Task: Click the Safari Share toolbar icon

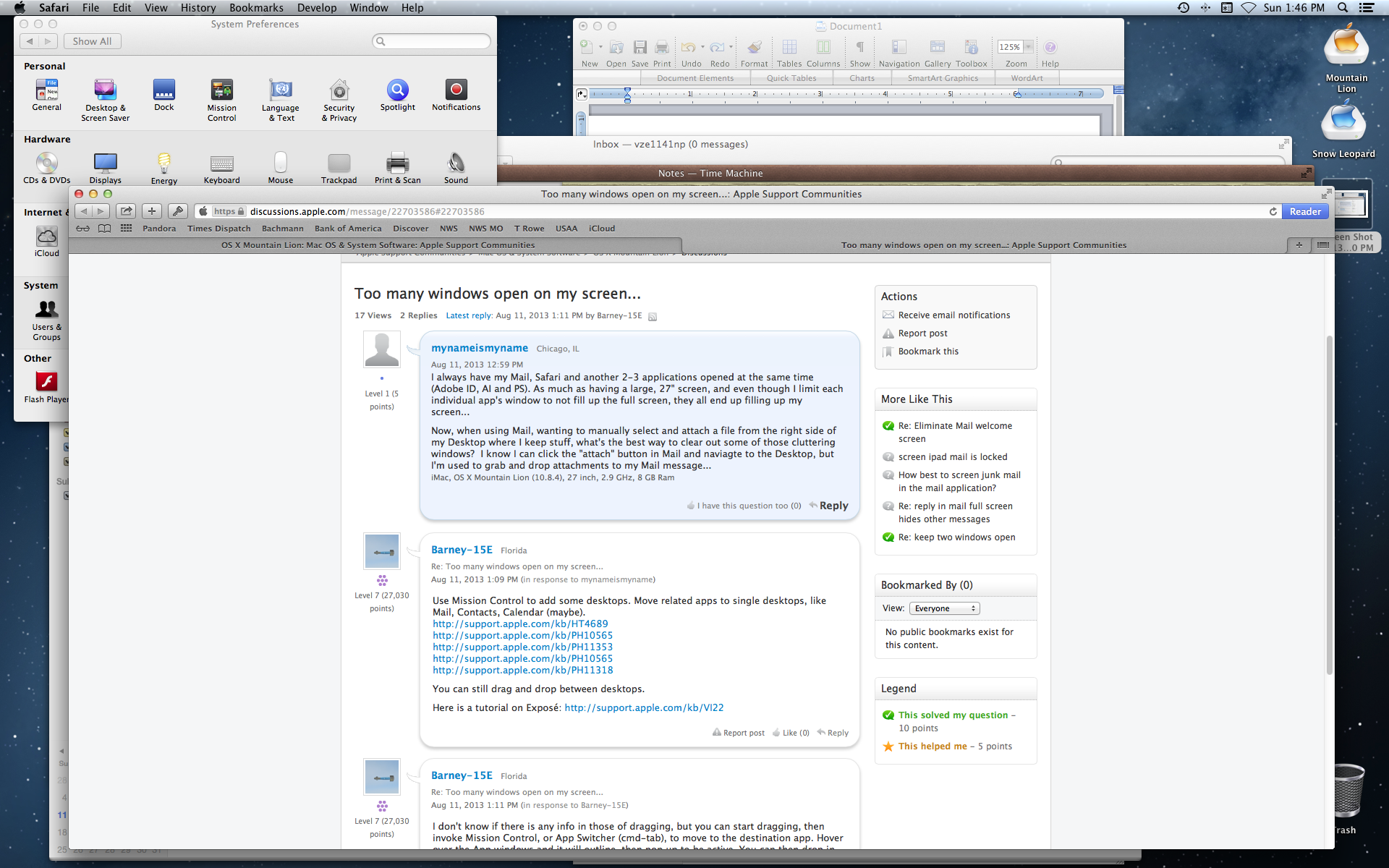Action: [127, 211]
